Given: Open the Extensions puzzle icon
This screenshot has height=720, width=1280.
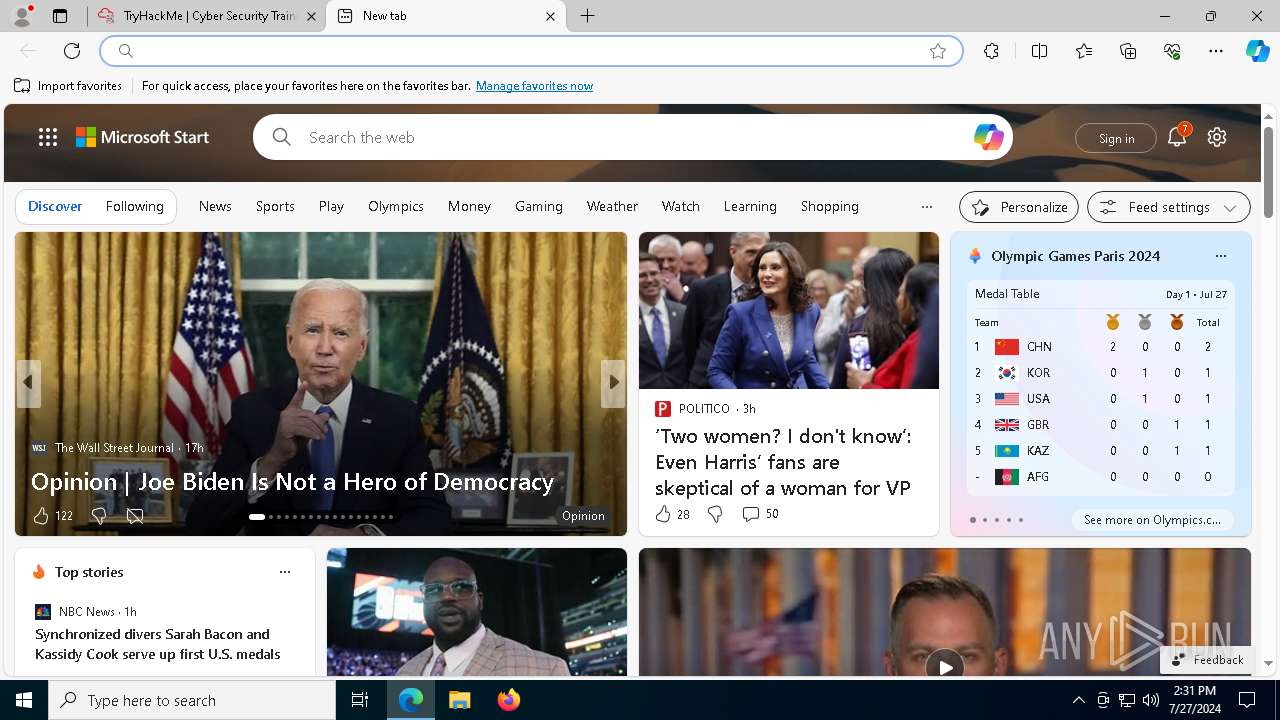Looking at the screenshot, I should pyautogui.click(x=991, y=51).
